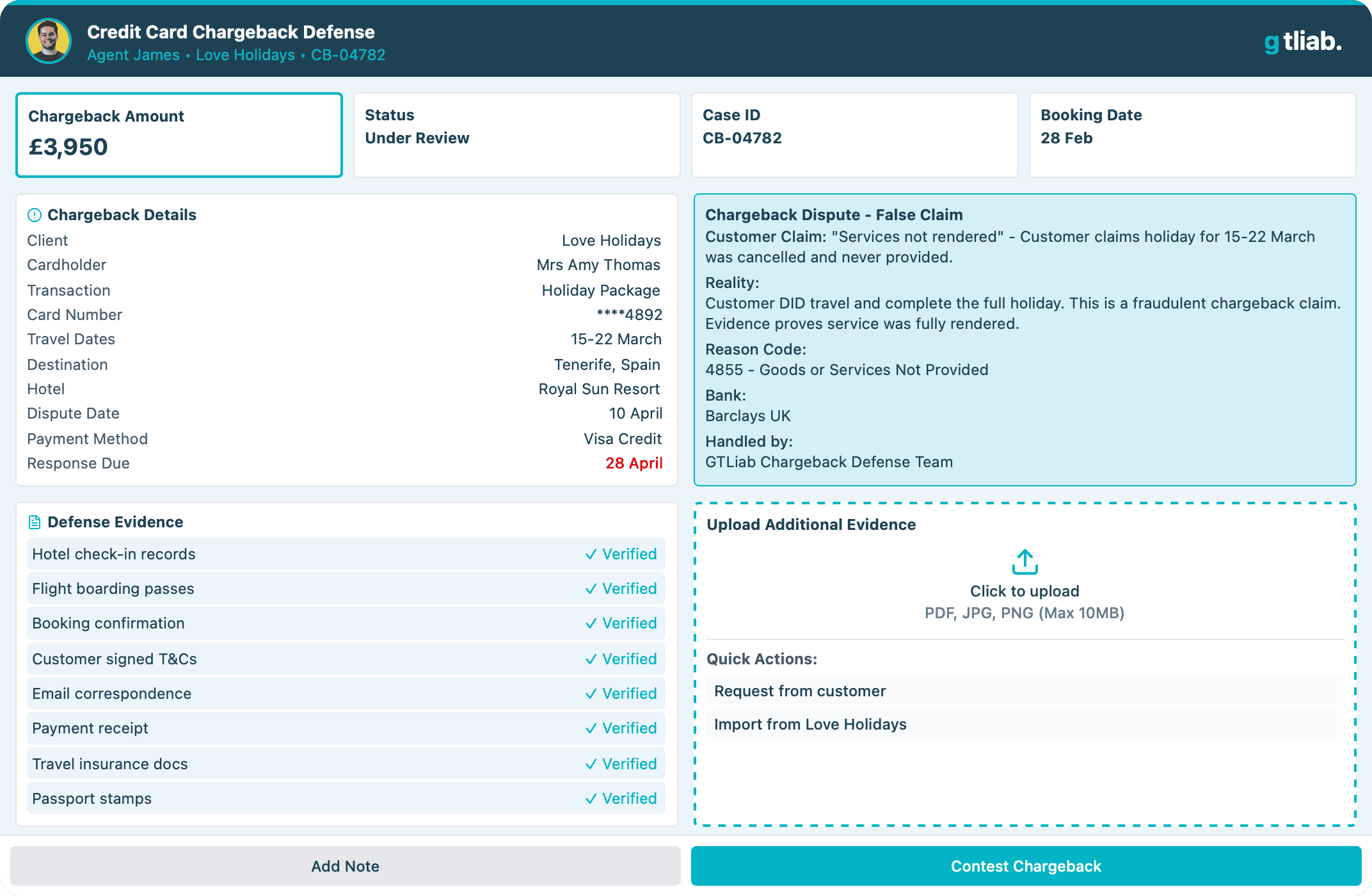The image size is (1372, 896).
Task: Click cardholder name 'Mrs Amy Thomas'
Action: click(598, 265)
